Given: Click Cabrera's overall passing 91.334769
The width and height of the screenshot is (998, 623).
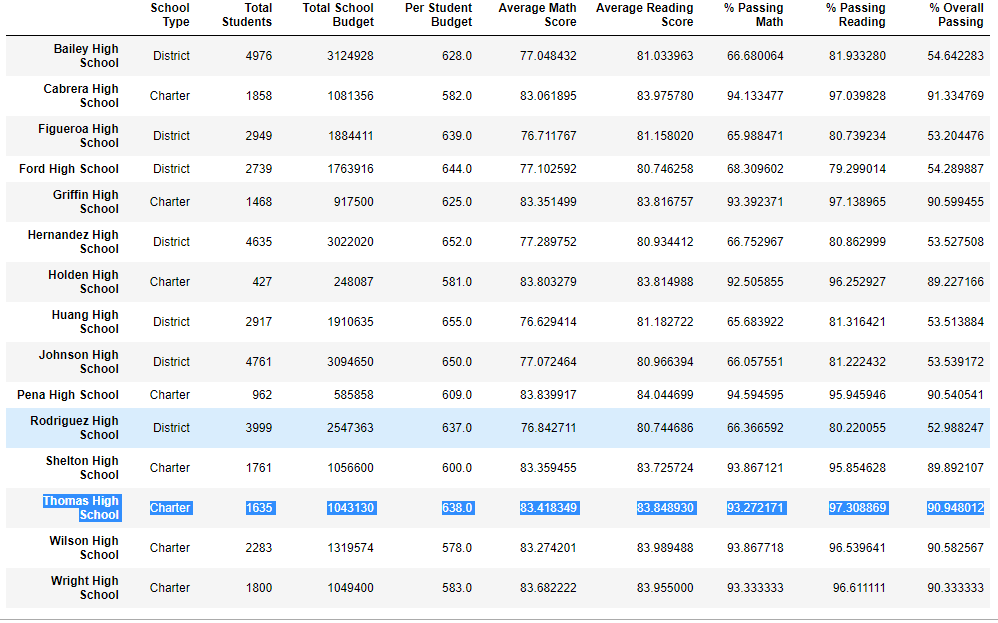Looking at the screenshot, I should click(956, 96).
